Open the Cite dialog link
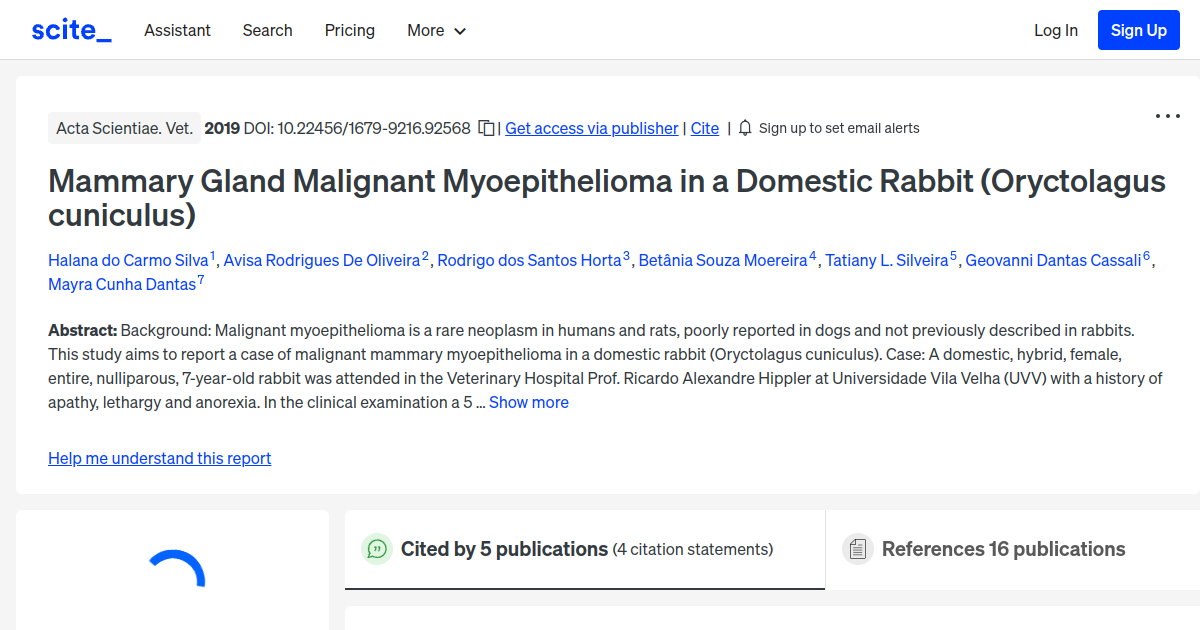 tap(704, 128)
